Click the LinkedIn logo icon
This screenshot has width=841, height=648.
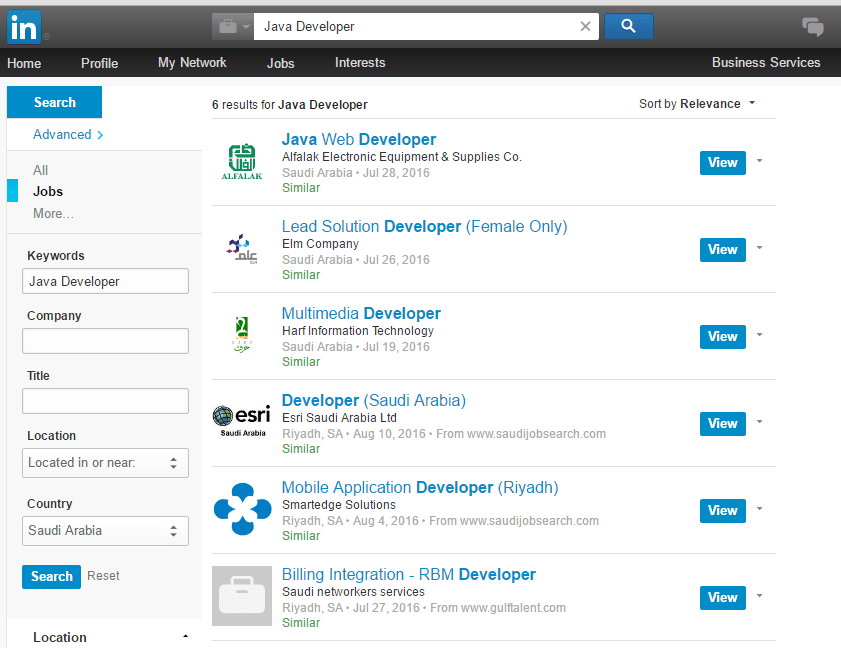[x=24, y=27]
